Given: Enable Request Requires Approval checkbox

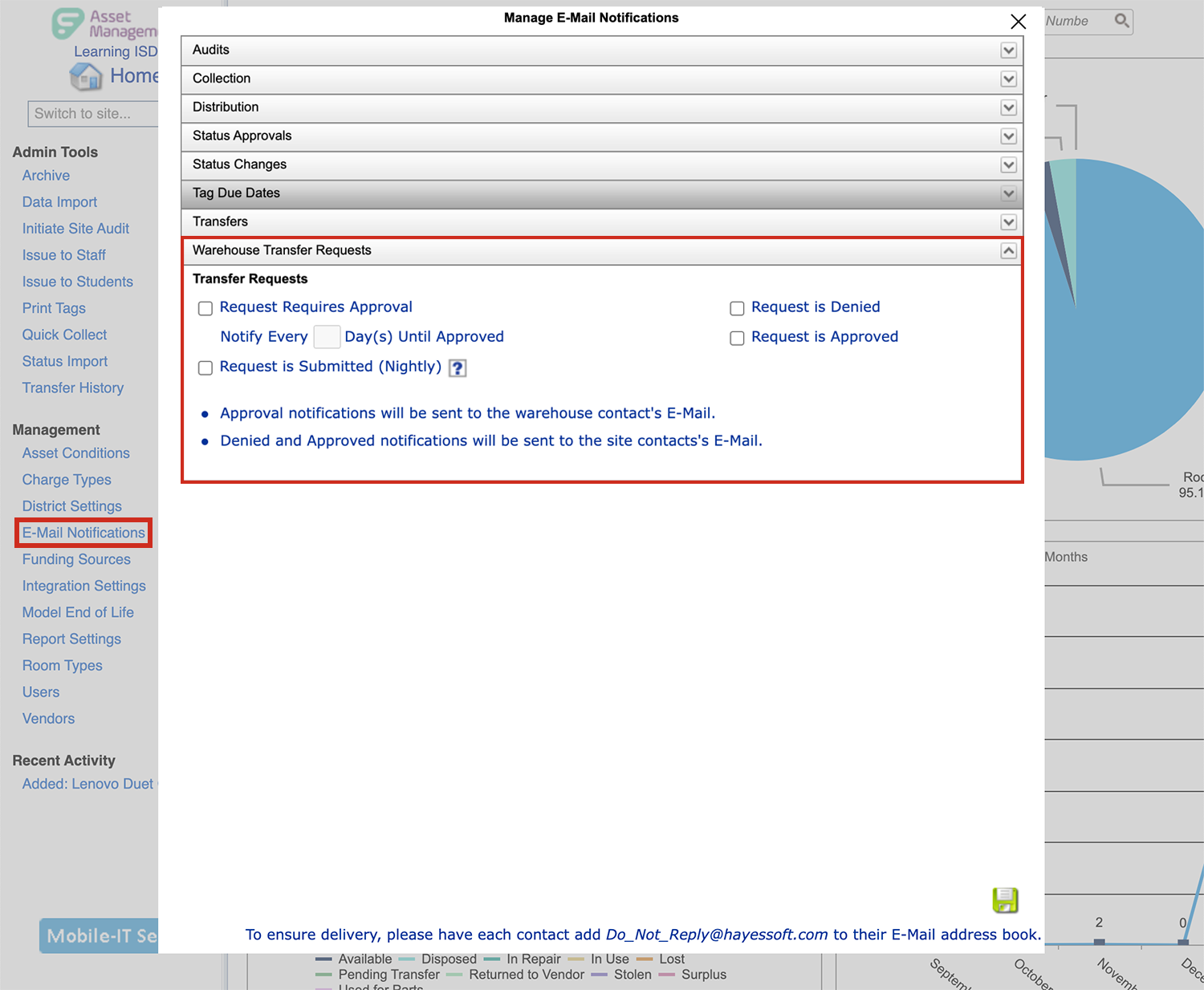Looking at the screenshot, I should pos(205,308).
